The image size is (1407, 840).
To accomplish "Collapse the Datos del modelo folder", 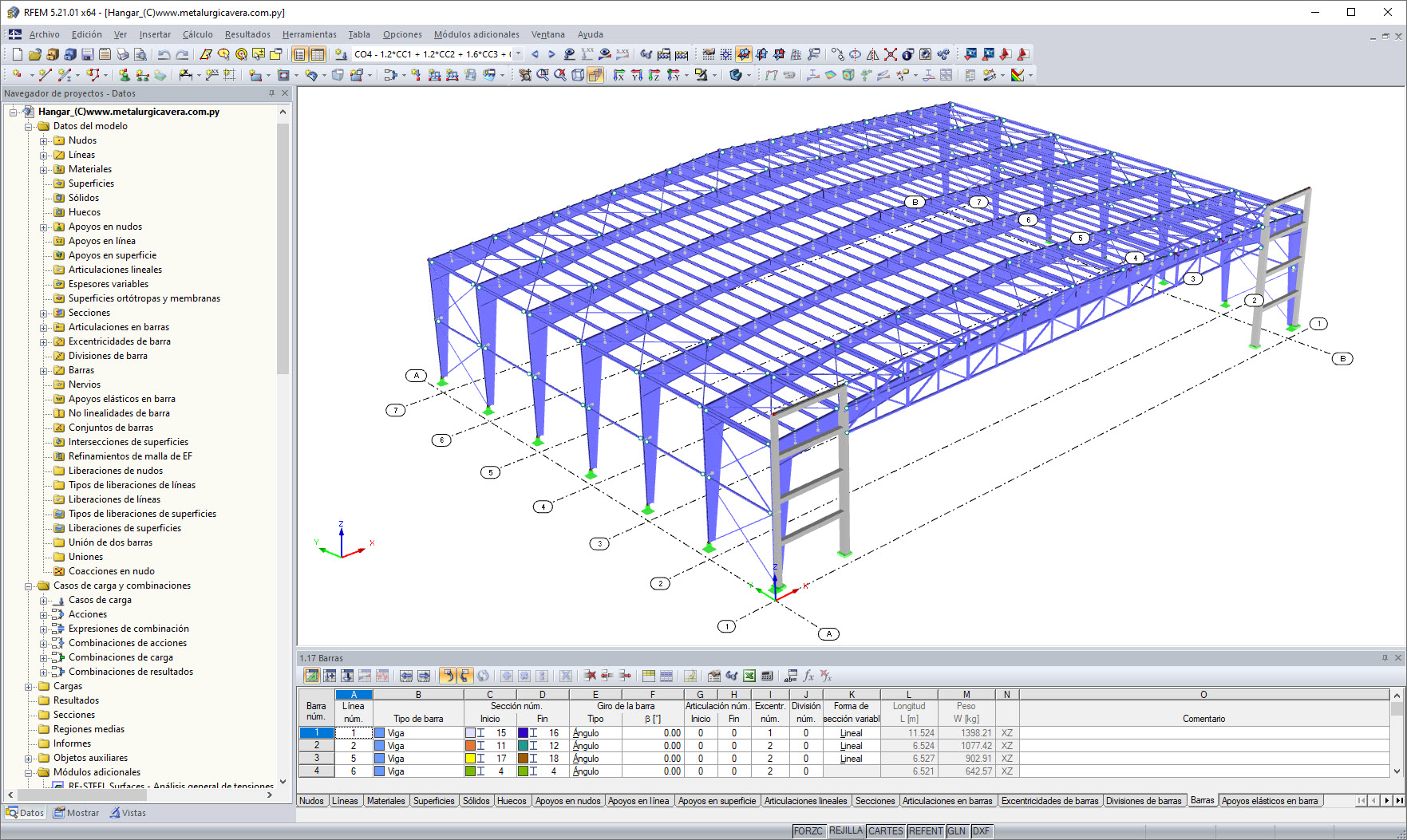I will pyautogui.click(x=29, y=126).
